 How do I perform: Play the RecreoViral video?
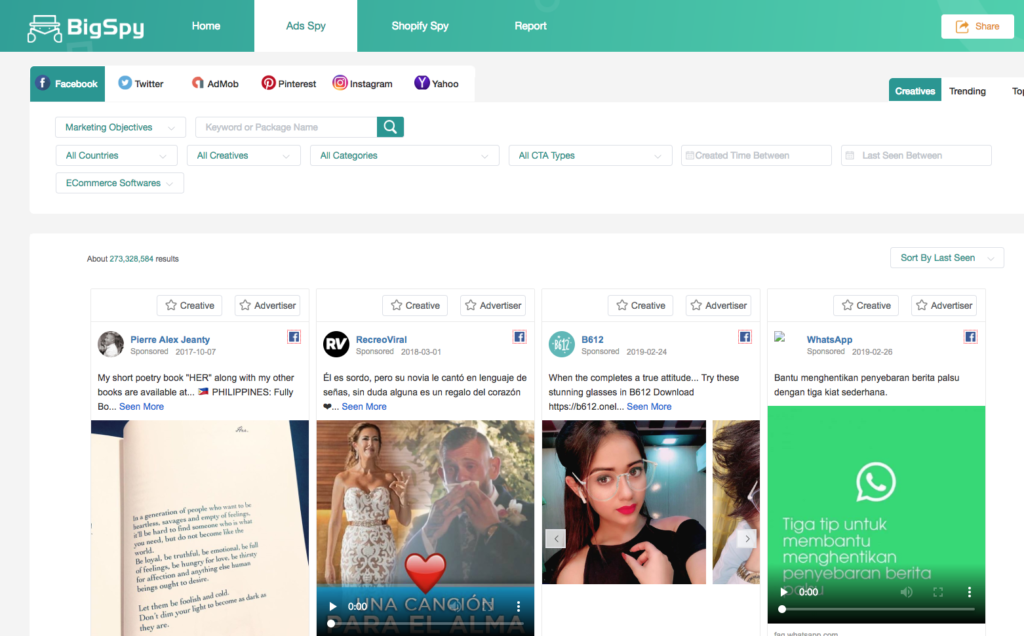pos(332,607)
